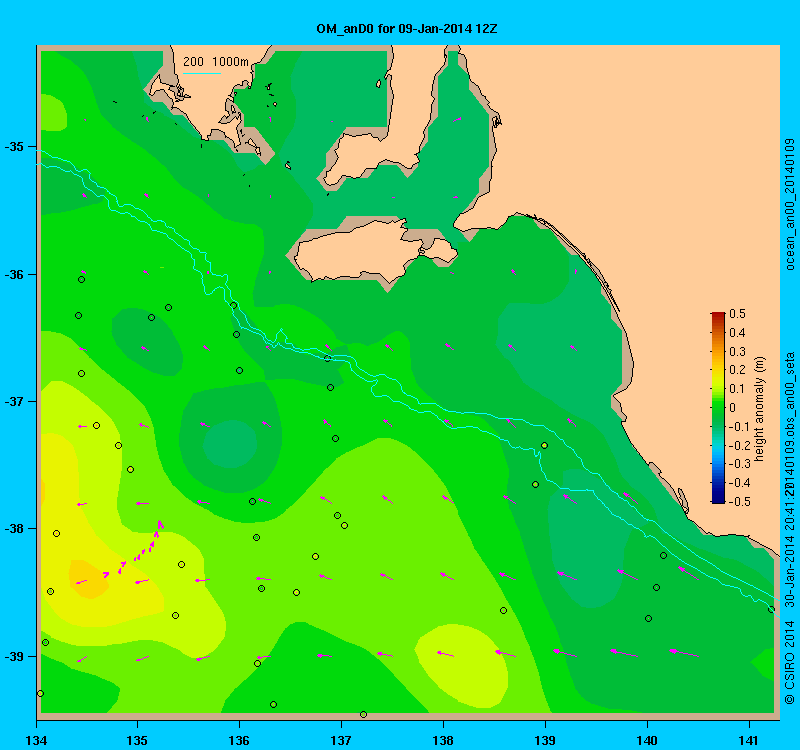Image resolution: width=800 pixels, height=750 pixels.
Task: Click the title "OM_anD0 for 09-Jan-2014 12Z"
Action: (407, 29)
